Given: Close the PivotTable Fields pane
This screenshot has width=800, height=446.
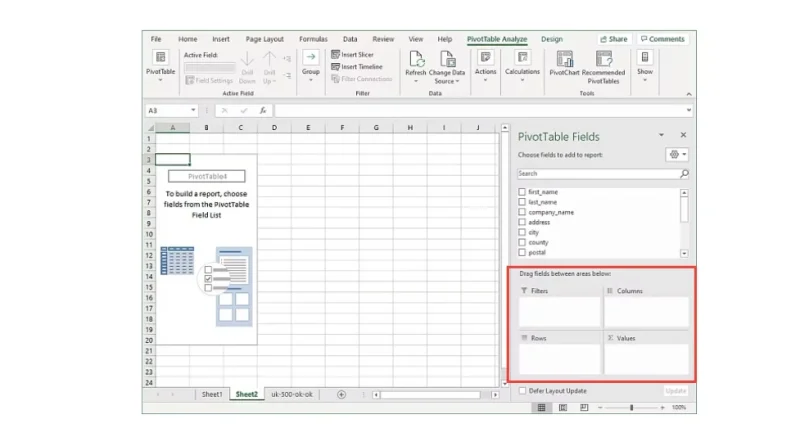Looking at the screenshot, I should coord(683,135).
